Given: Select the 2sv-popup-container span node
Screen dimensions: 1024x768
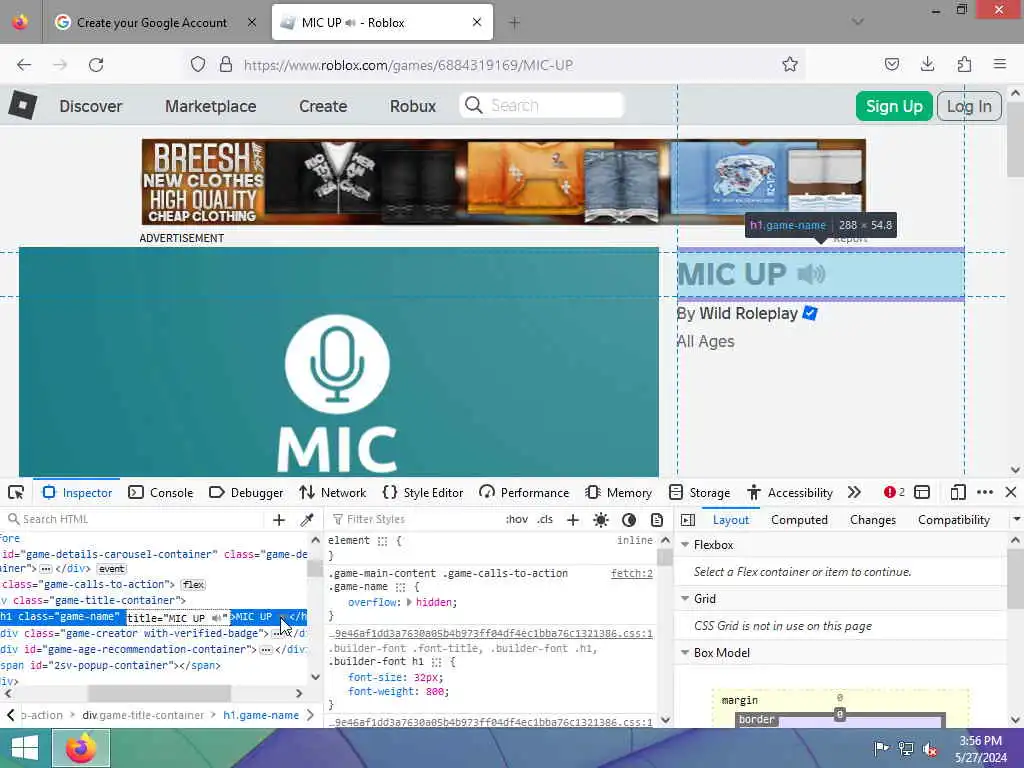Looking at the screenshot, I should pyautogui.click(x=110, y=665).
